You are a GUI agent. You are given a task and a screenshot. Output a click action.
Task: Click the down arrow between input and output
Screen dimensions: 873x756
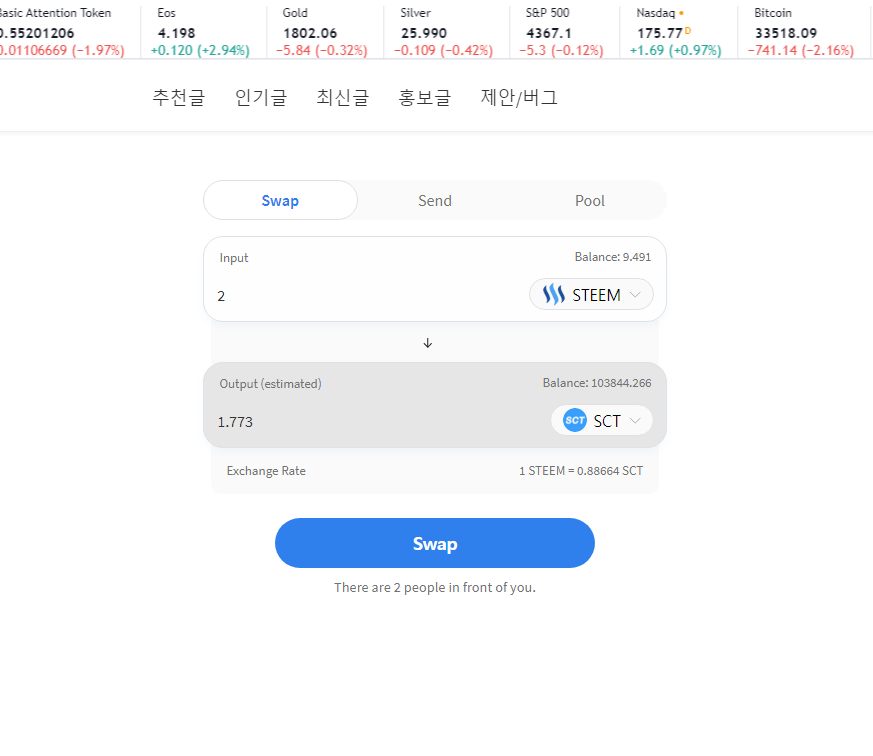(428, 343)
